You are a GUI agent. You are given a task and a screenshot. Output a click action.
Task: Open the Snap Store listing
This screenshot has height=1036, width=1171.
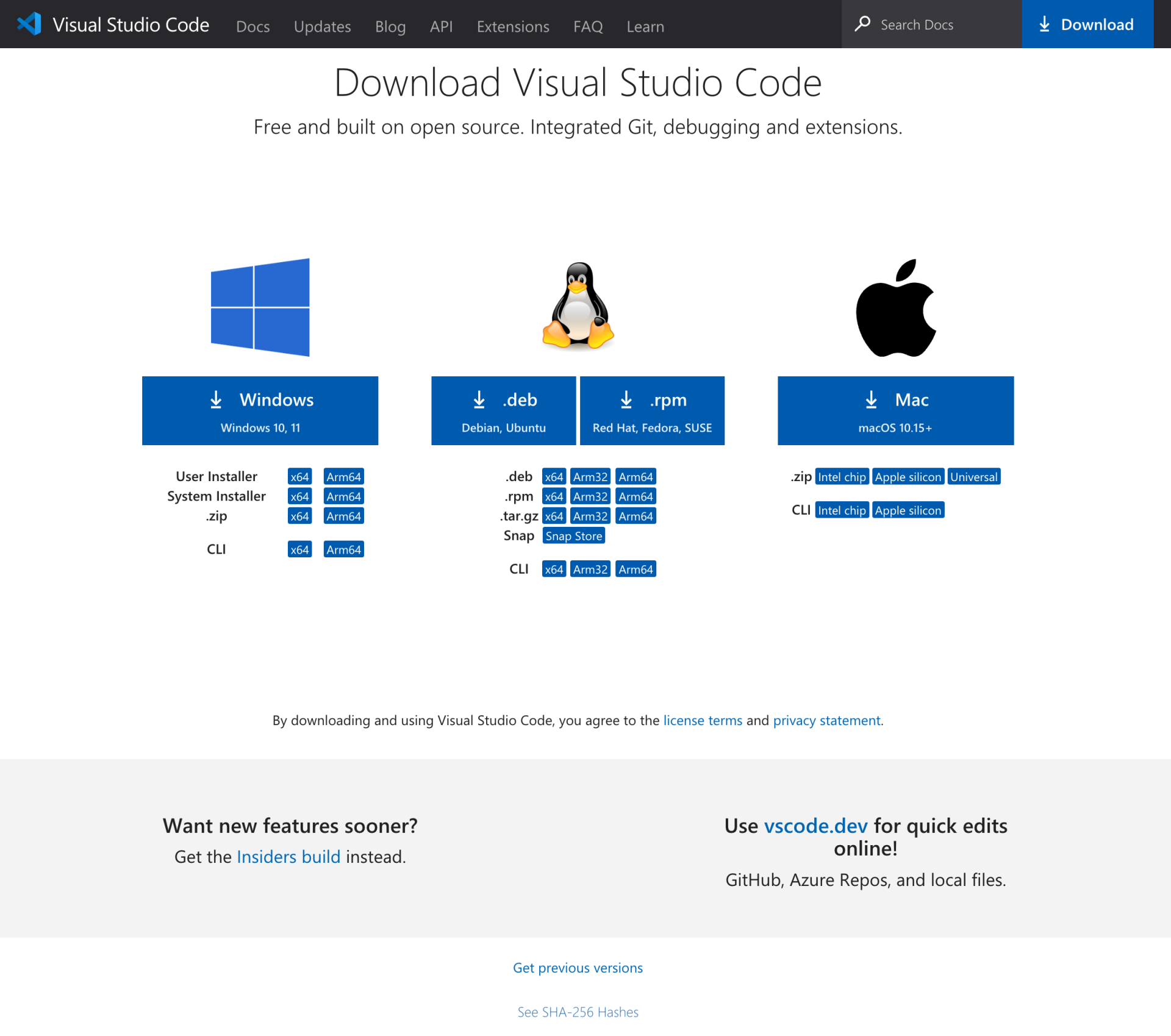pyautogui.click(x=573, y=535)
